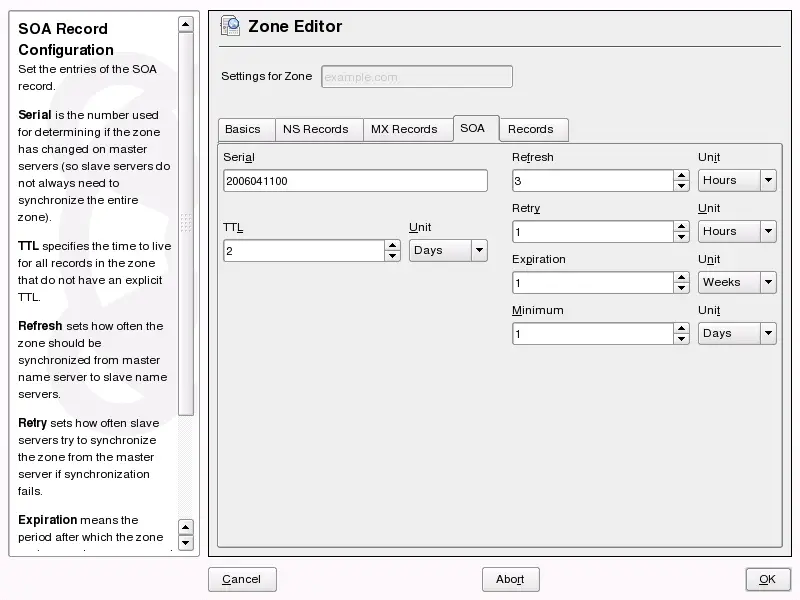Increase the Refresh value with up arrow
This screenshot has width=800, height=600.
681,175
